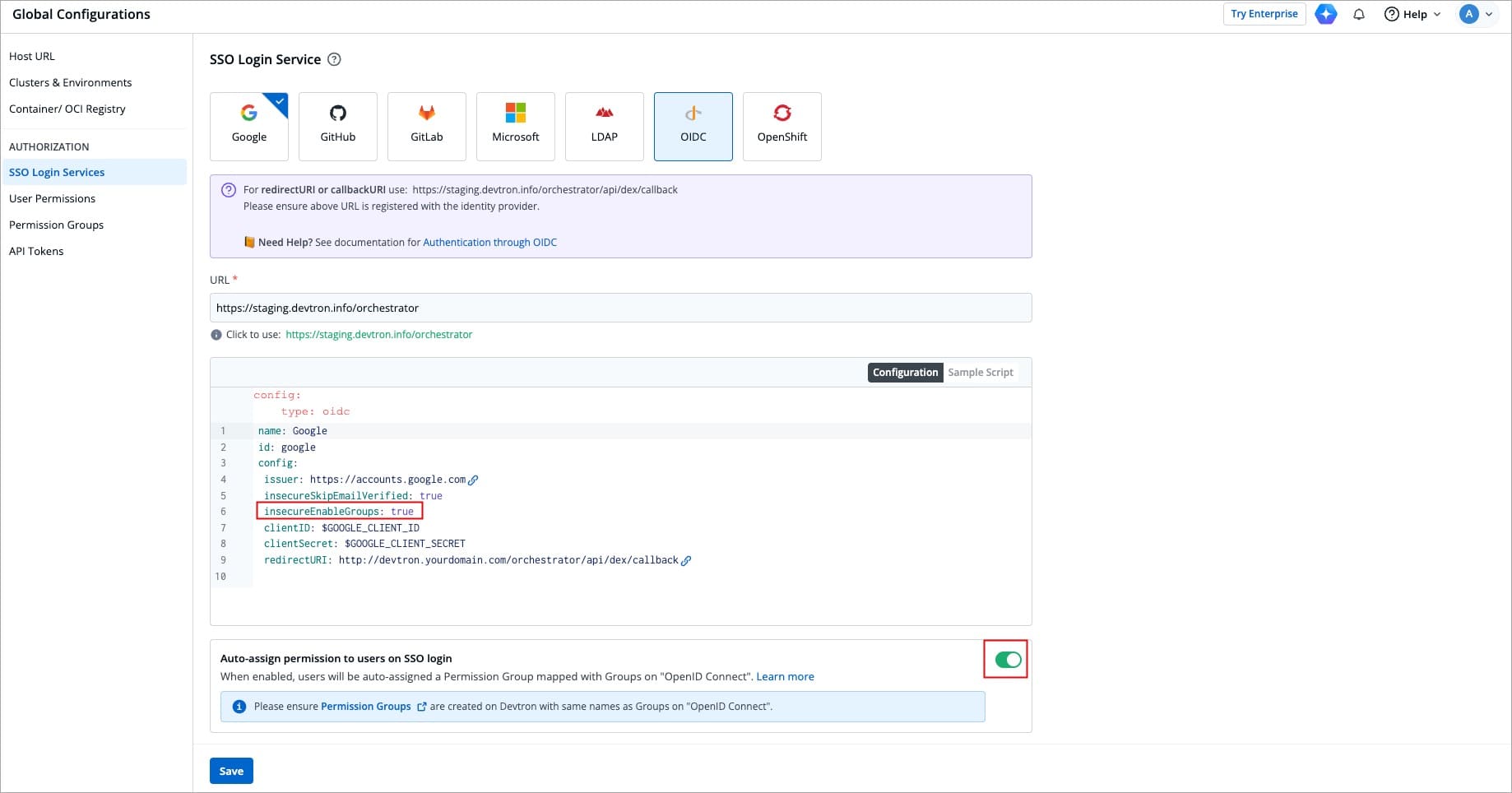Select Microsoft as SSO provider
The image size is (1512, 793).
[x=515, y=126]
